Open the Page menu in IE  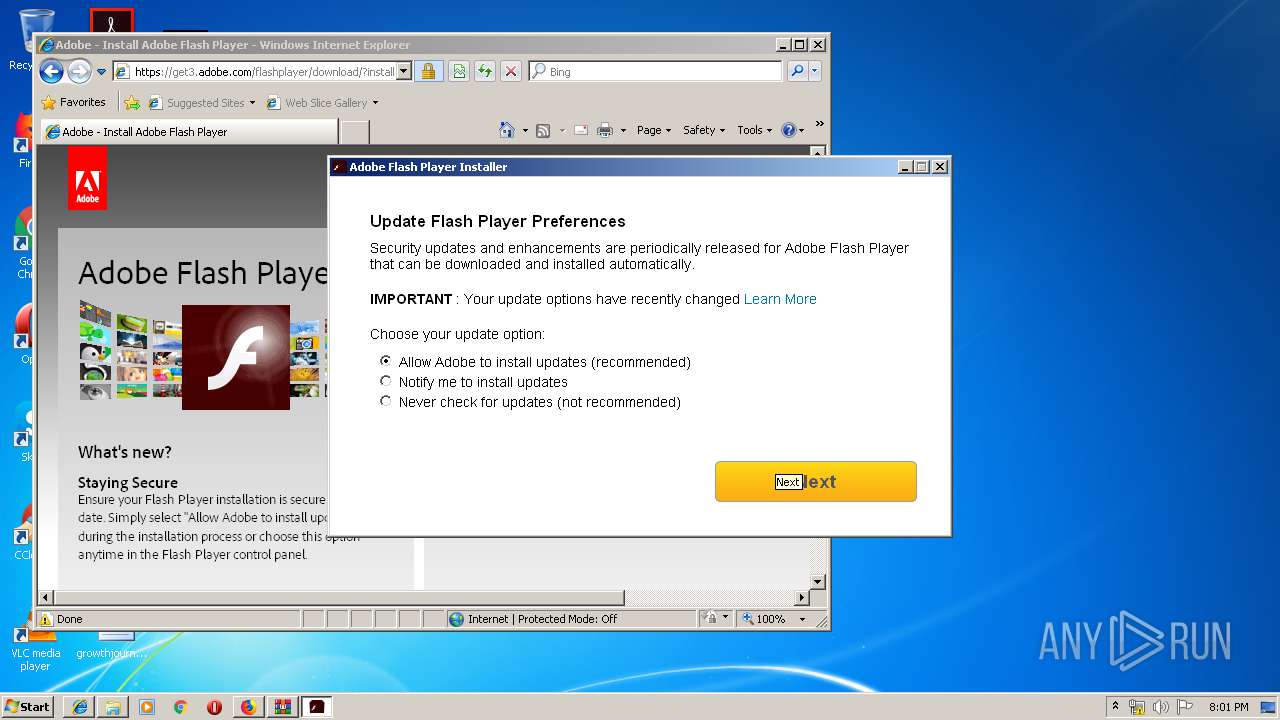[654, 130]
